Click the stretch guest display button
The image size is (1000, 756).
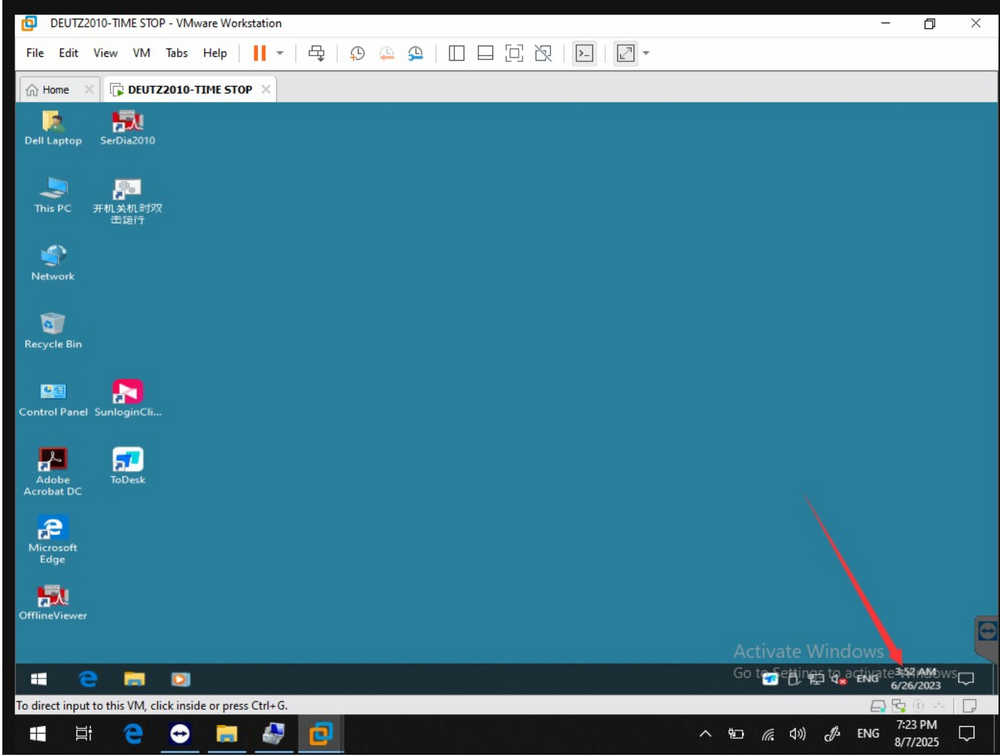pyautogui.click(x=625, y=53)
